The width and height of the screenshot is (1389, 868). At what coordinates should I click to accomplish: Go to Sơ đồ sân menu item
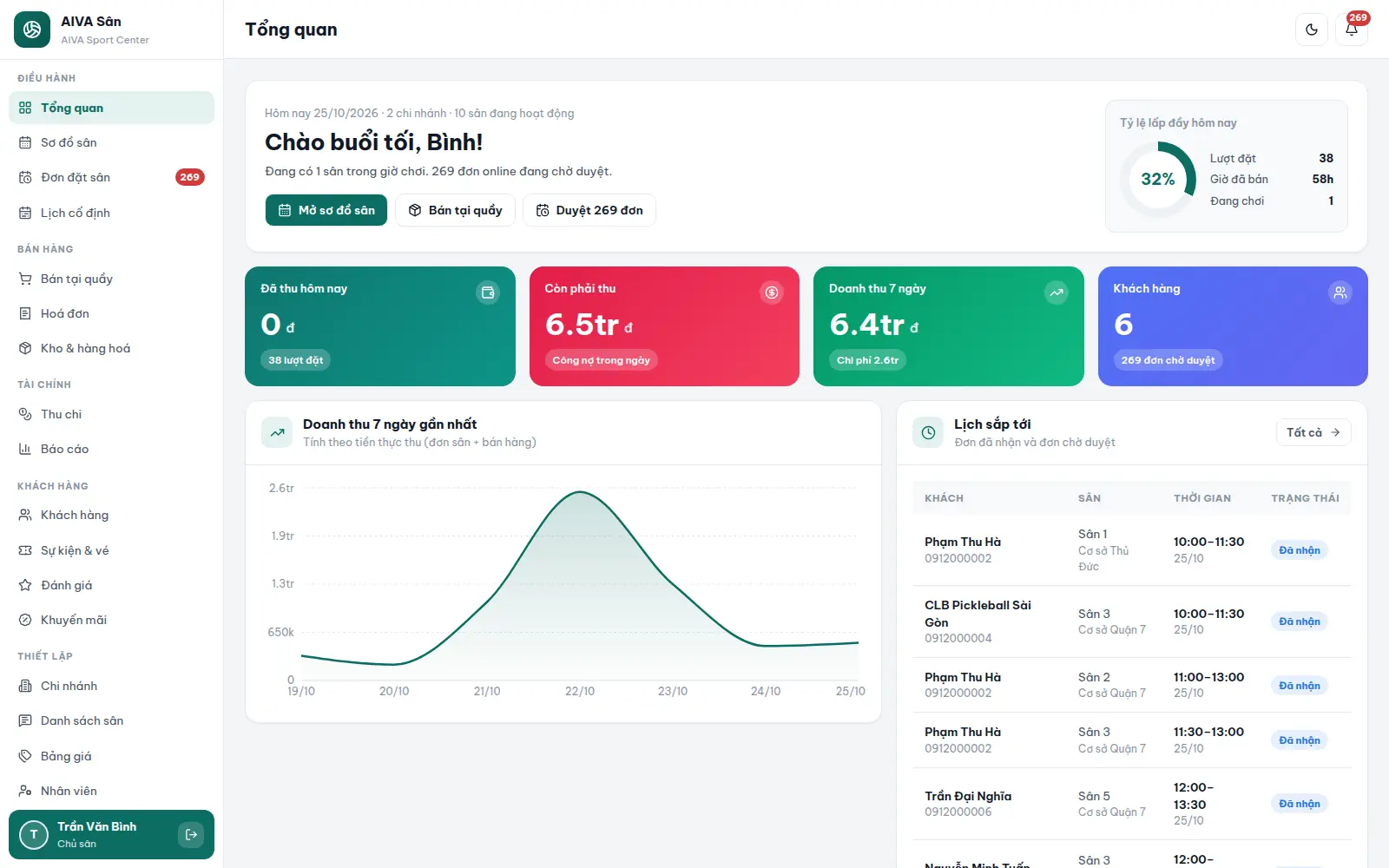click(111, 142)
